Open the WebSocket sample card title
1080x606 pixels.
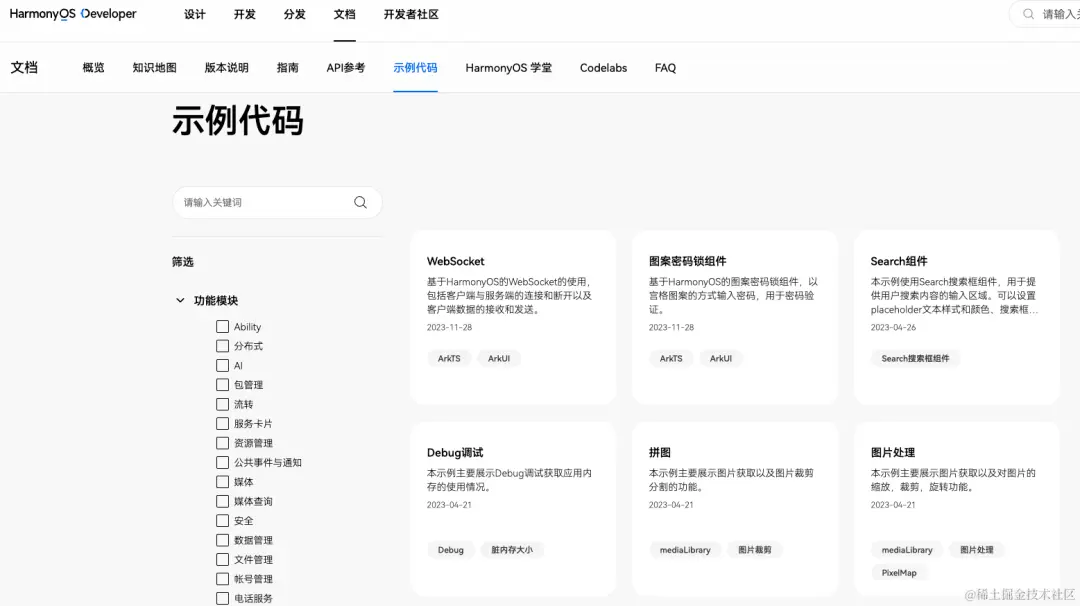455,262
